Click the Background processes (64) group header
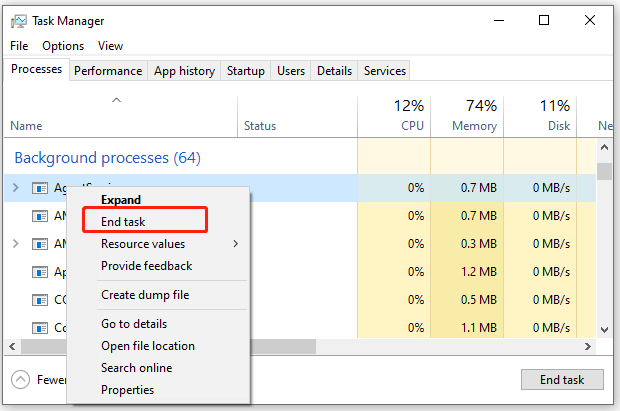 tap(108, 158)
